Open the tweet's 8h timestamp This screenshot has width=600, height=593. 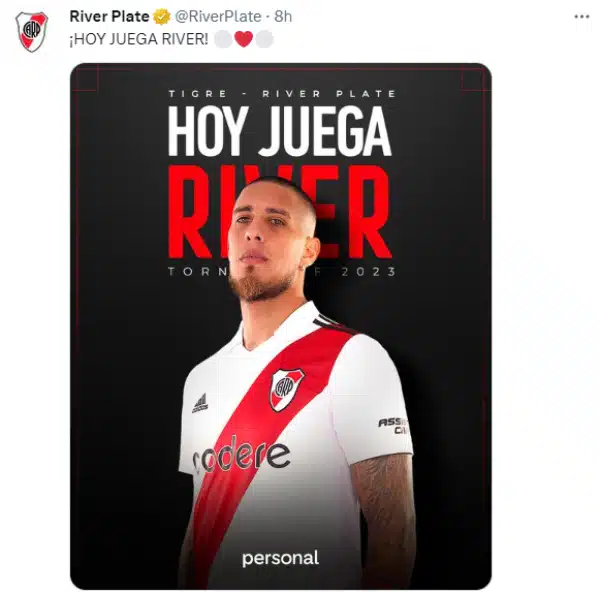pos(283,16)
